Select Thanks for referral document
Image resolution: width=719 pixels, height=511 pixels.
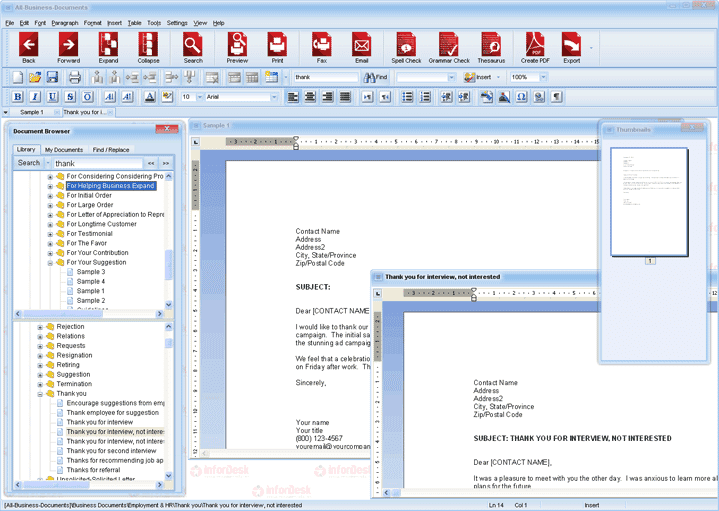pyautogui.click(x=93, y=470)
